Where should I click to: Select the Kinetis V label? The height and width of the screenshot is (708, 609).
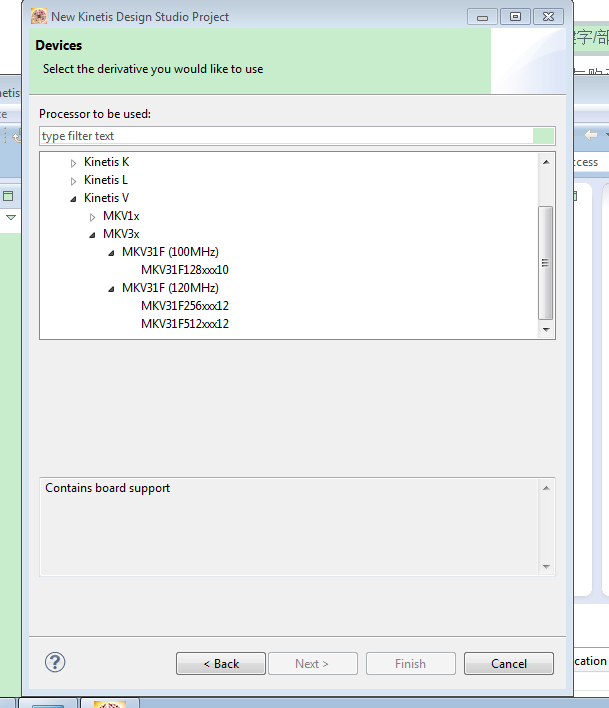pos(107,198)
